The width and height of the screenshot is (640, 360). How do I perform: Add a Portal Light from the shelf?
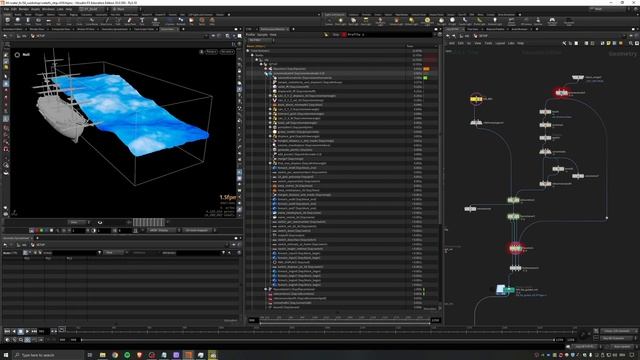[479, 20]
